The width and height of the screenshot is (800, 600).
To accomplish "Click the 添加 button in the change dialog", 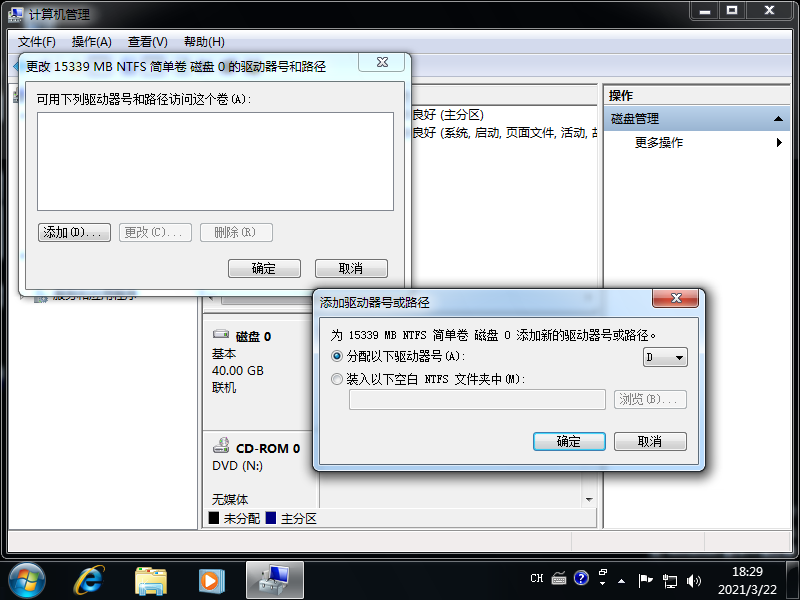I will (74, 232).
